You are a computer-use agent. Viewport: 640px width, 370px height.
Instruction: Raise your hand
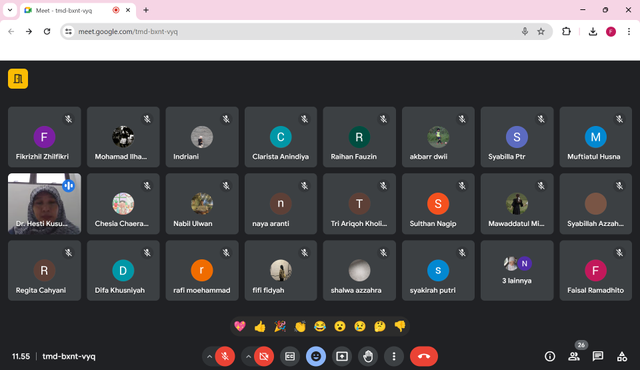click(x=368, y=356)
